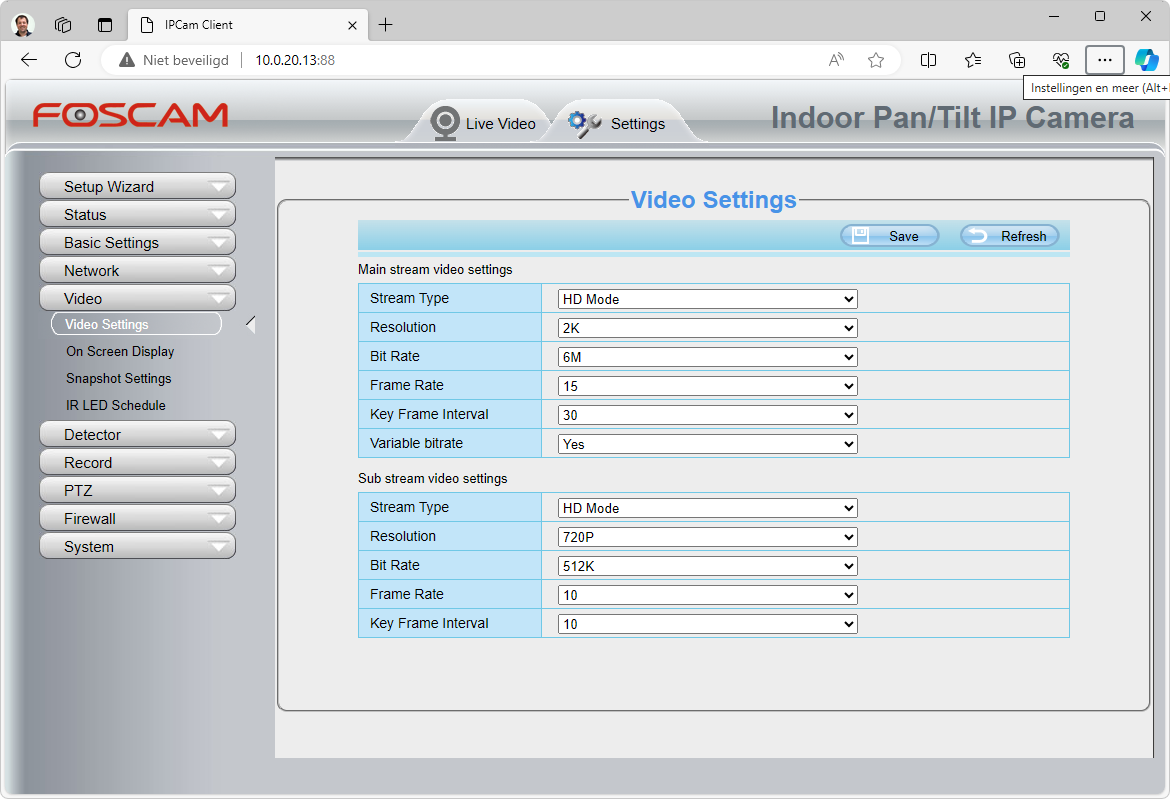Click the Refresh button in Video Settings
This screenshot has width=1170, height=799.
tap(1009, 236)
